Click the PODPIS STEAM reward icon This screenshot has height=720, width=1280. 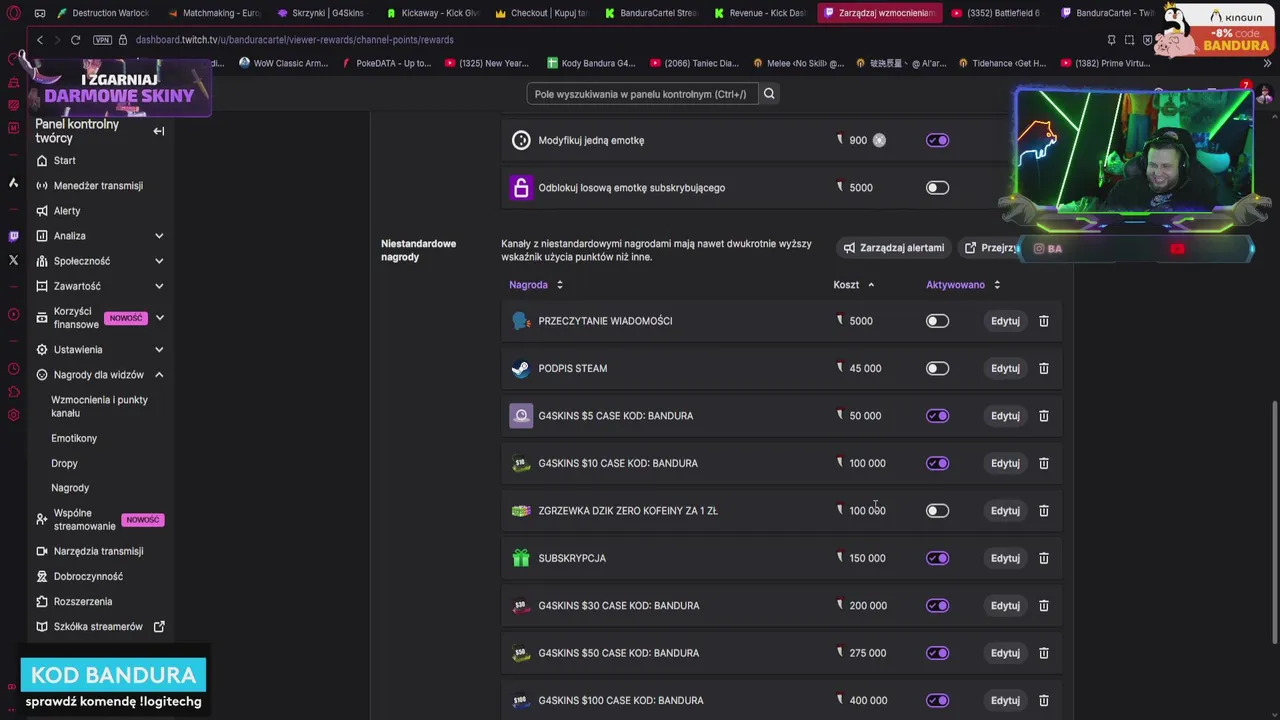[521, 368]
